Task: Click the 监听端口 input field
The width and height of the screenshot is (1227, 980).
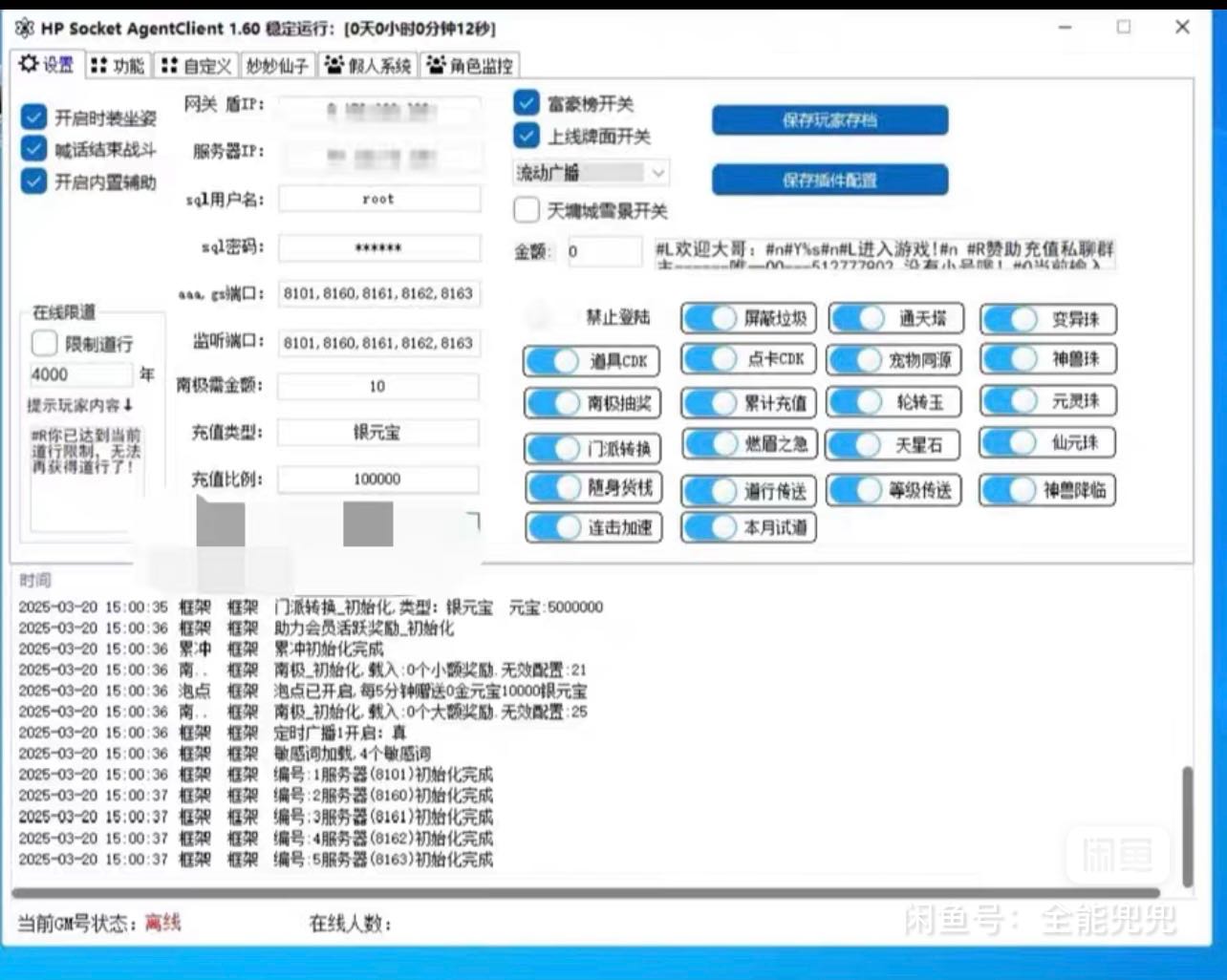Action: (378, 342)
